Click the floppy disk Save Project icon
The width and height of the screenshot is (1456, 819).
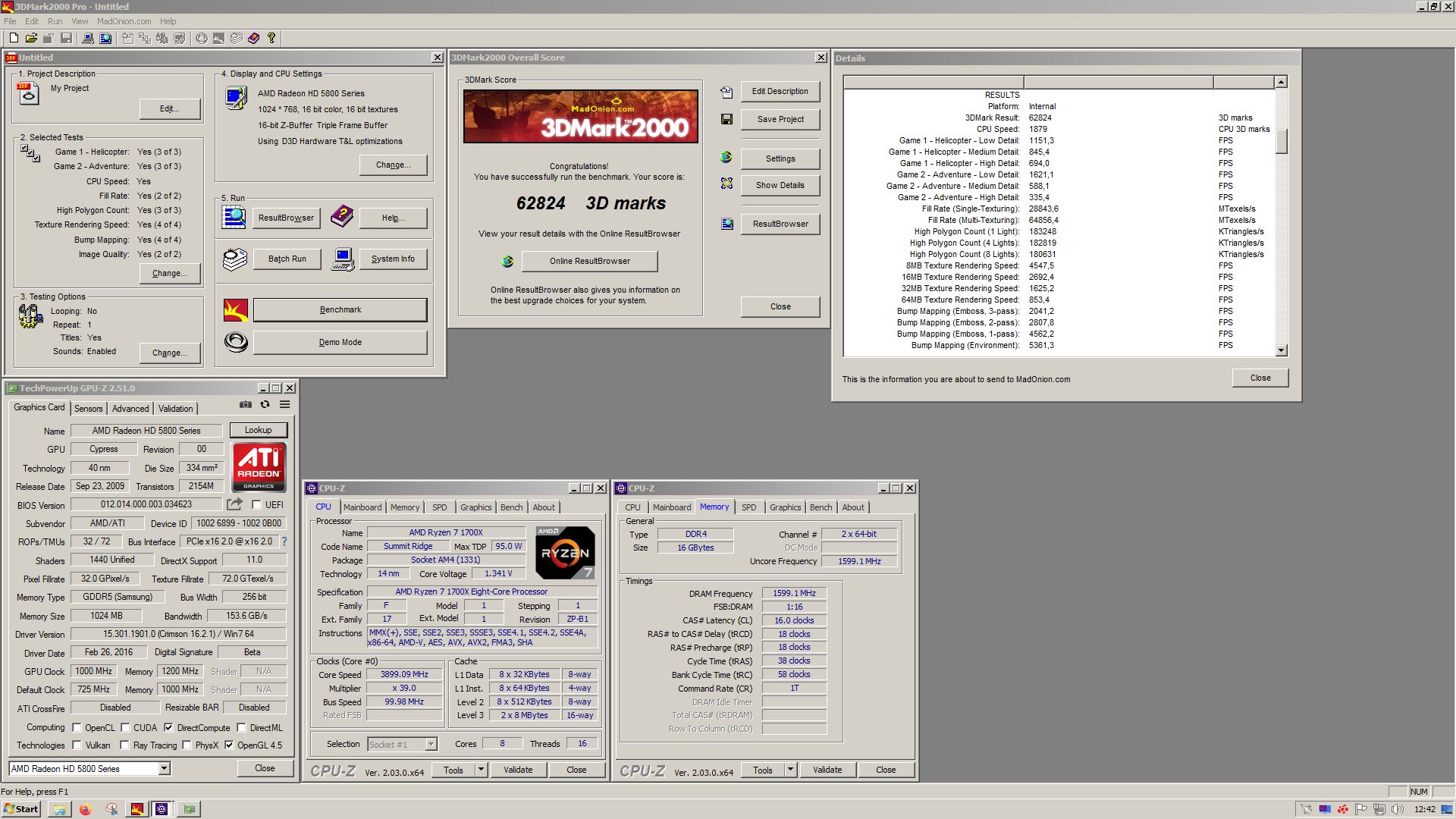[x=726, y=119]
